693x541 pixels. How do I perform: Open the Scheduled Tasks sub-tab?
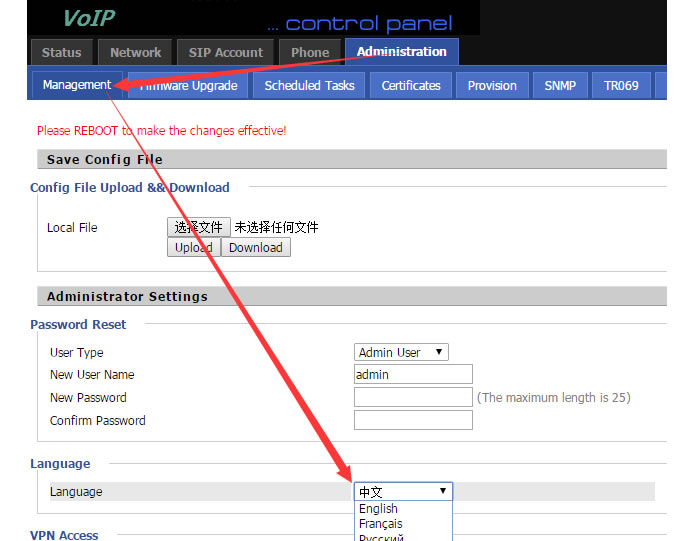pos(309,86)
